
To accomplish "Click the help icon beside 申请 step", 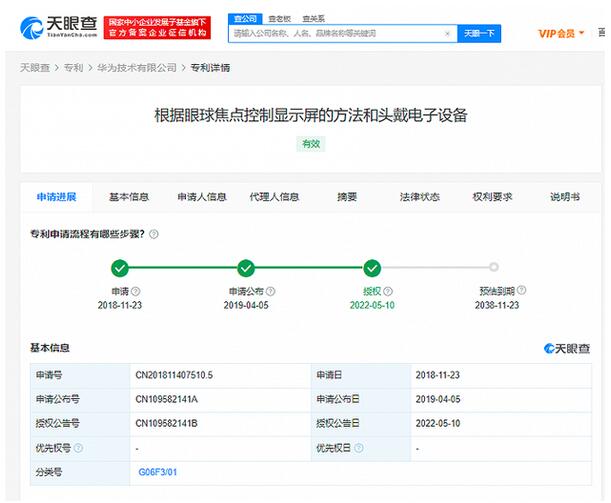I will [136, 291].
